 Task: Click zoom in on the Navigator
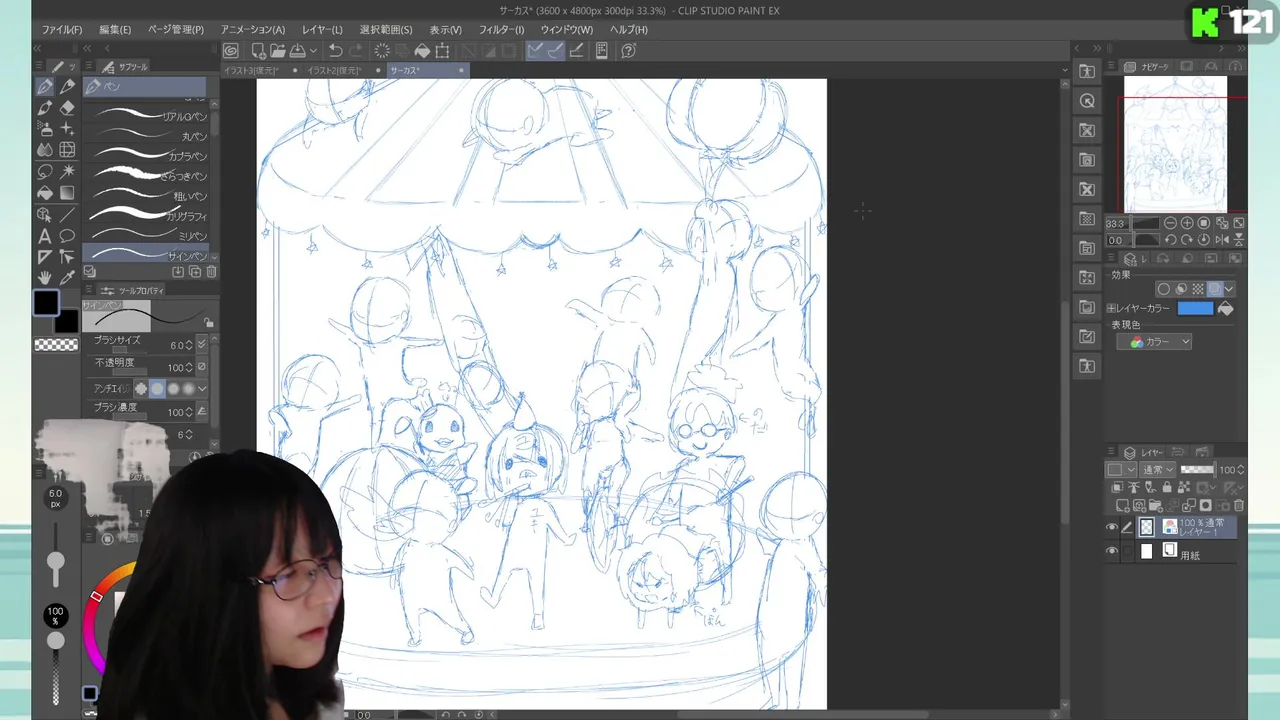pos(1187,223)
